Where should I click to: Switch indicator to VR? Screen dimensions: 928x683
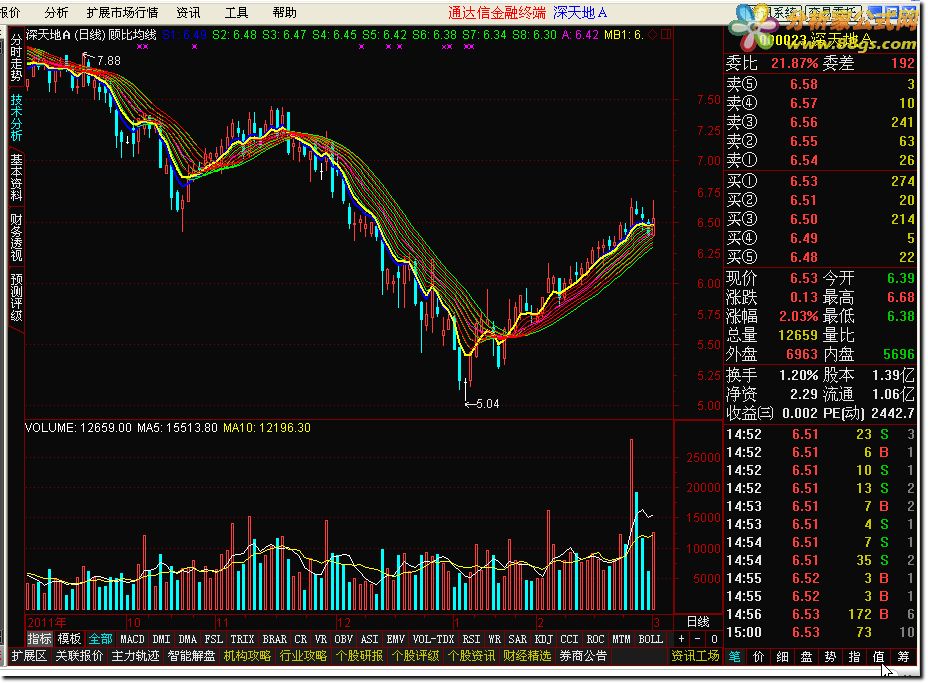click(x=321, y=639)
